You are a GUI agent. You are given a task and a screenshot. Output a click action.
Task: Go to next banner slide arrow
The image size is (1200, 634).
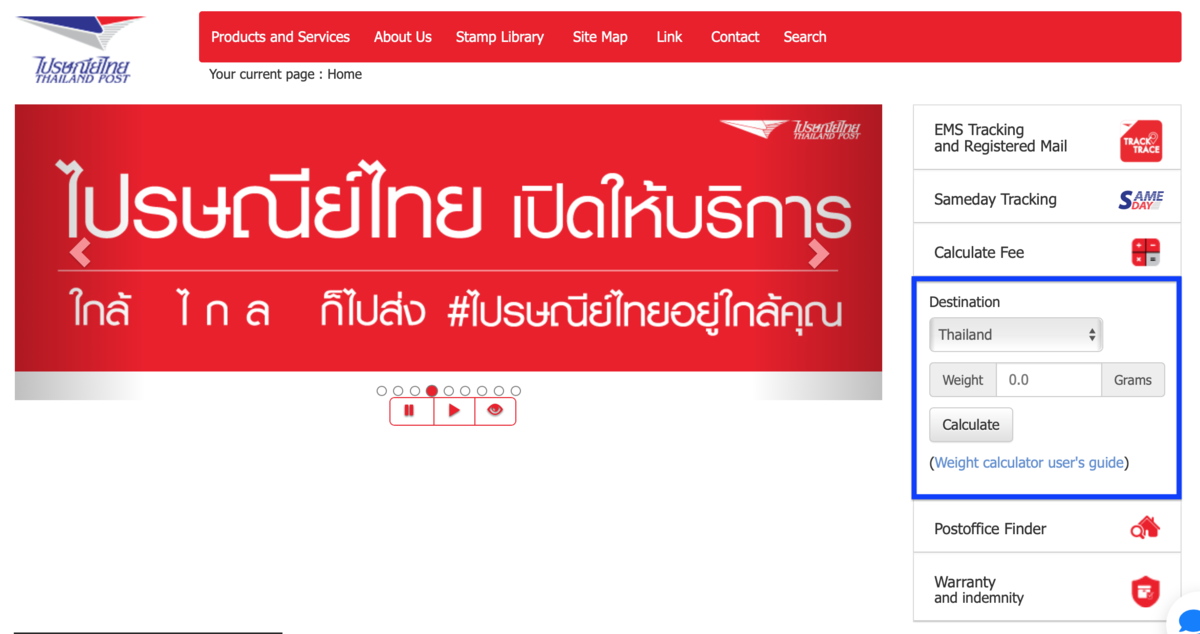click(x=818, y=254)
